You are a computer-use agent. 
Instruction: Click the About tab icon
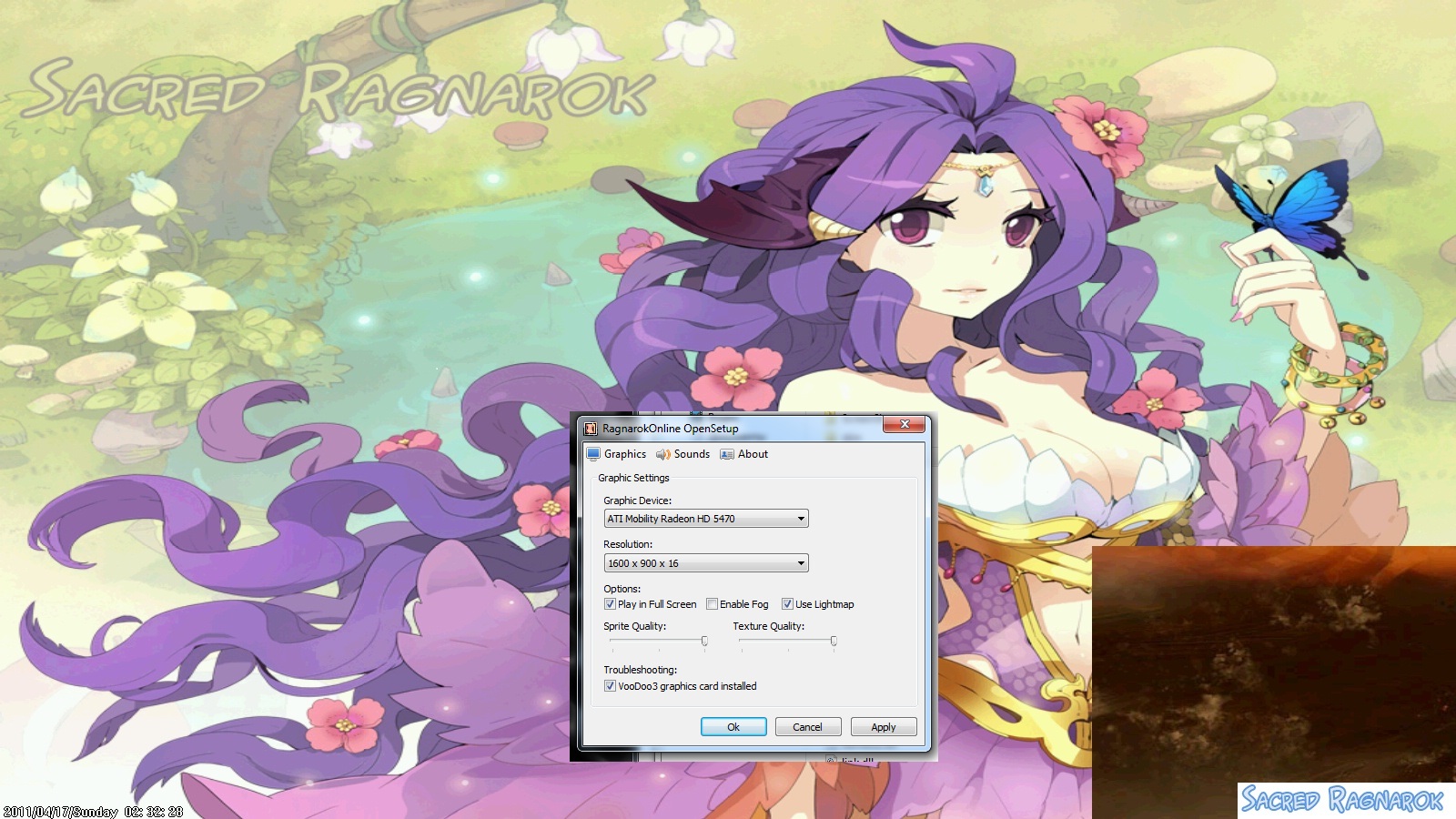tap(727, 454)
